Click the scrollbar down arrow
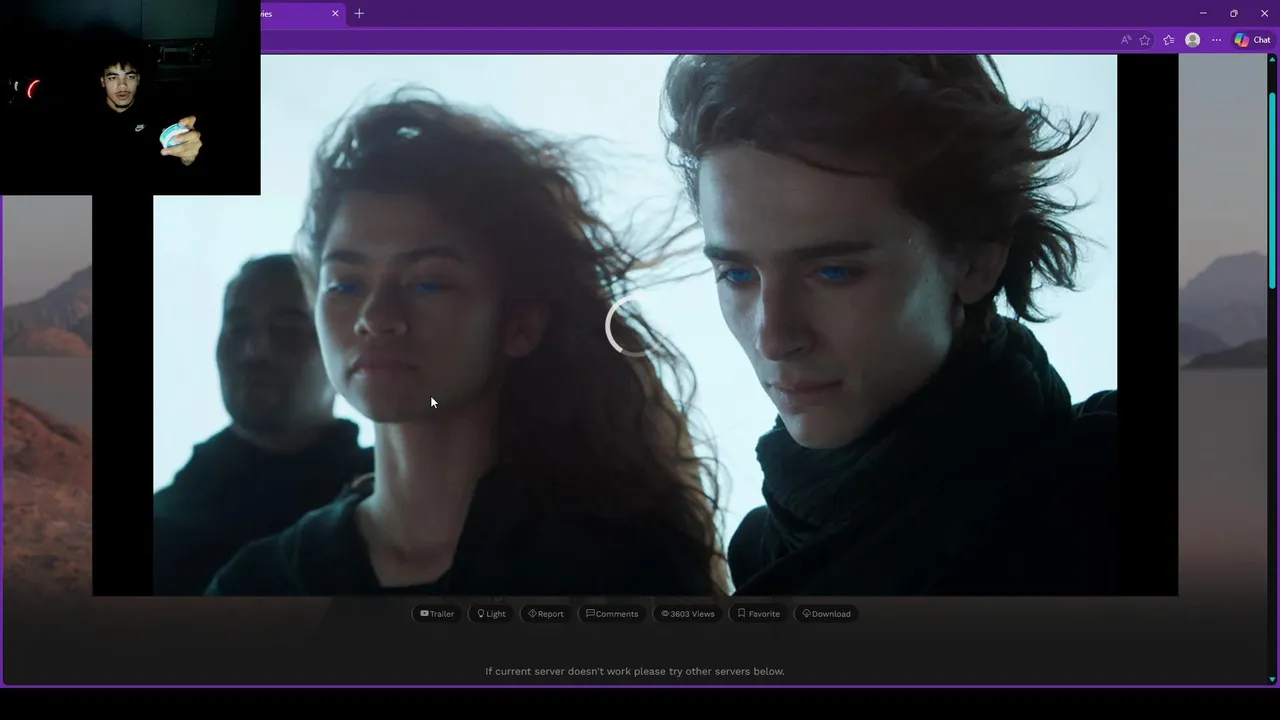The height and width of the screenshot is (720, 1280). click(x=1272, y=679)
